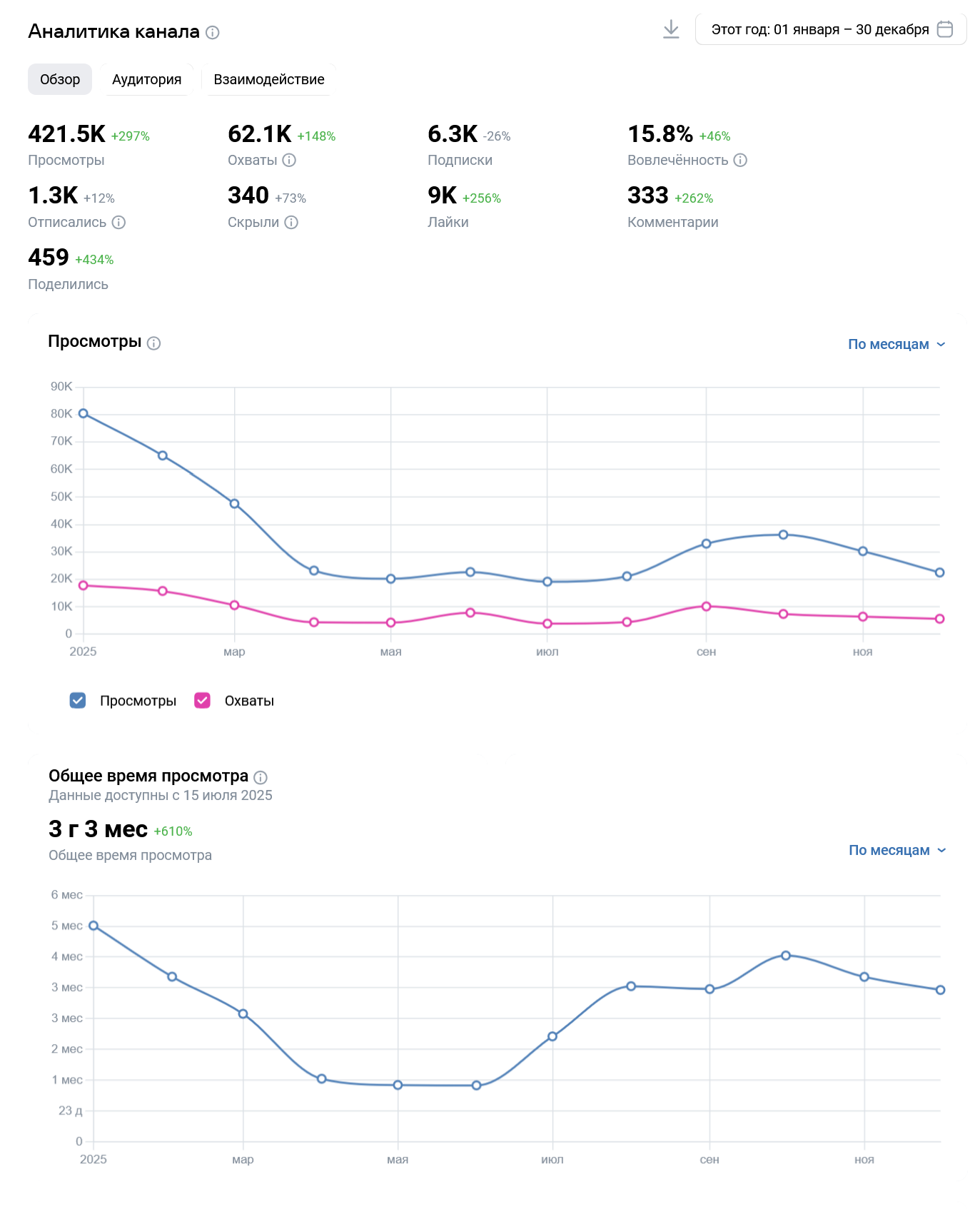Image resolution: width=980 pixels, height=1209 pixels.
Task: Toggle the Охваты series checkbox
Action: point(203,701)
